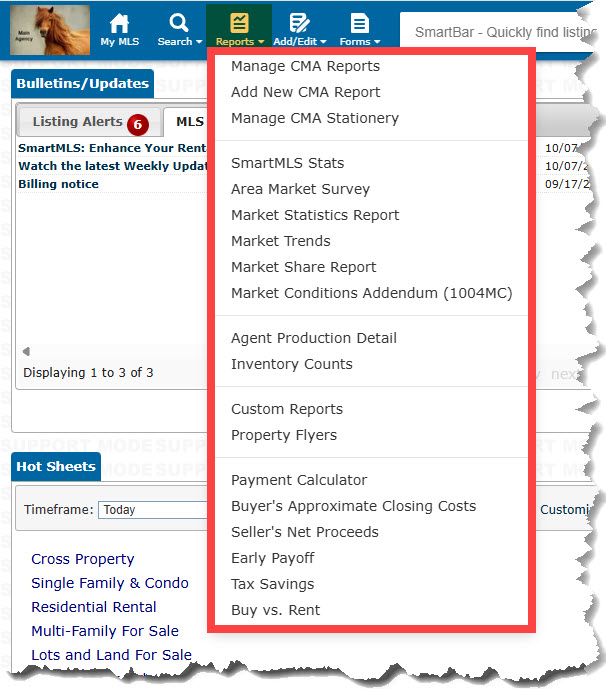The image size is (606, 689).
Task: Open the Billing notice bulletin
Action: [x=58, y=184]
